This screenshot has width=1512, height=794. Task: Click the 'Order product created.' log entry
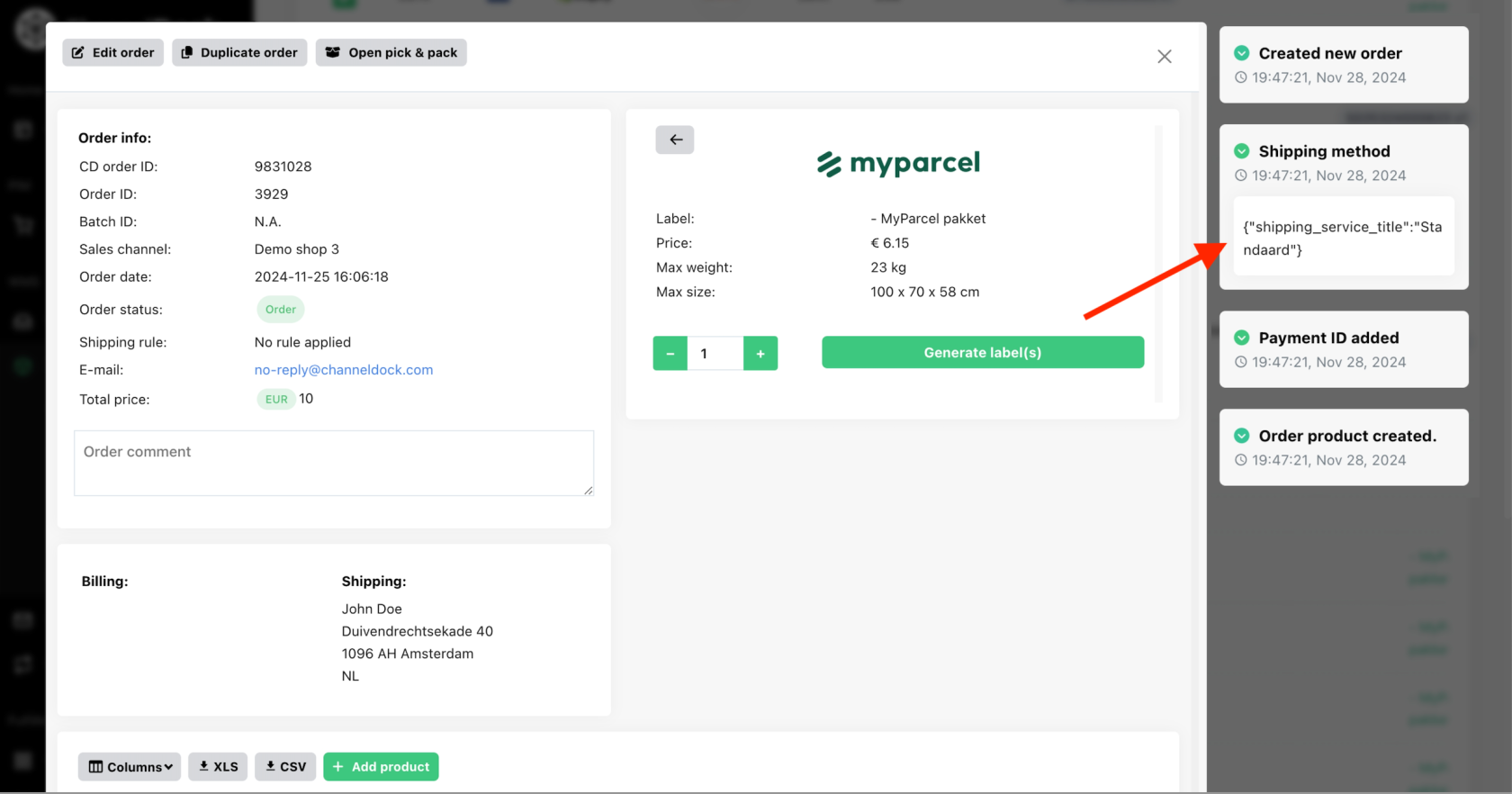(x=1344, y=447)
